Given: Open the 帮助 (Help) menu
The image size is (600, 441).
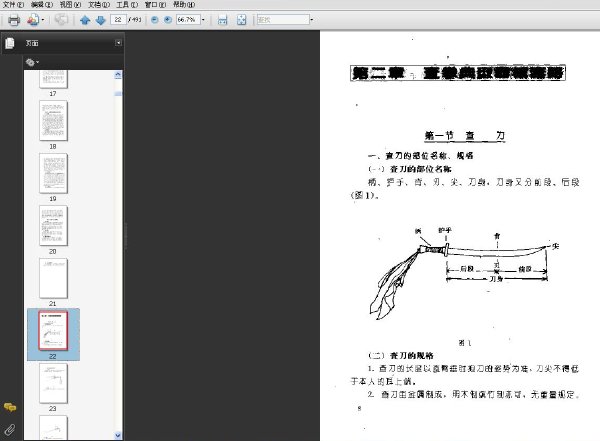Looking at the screenshot, I should pos(184,5).
